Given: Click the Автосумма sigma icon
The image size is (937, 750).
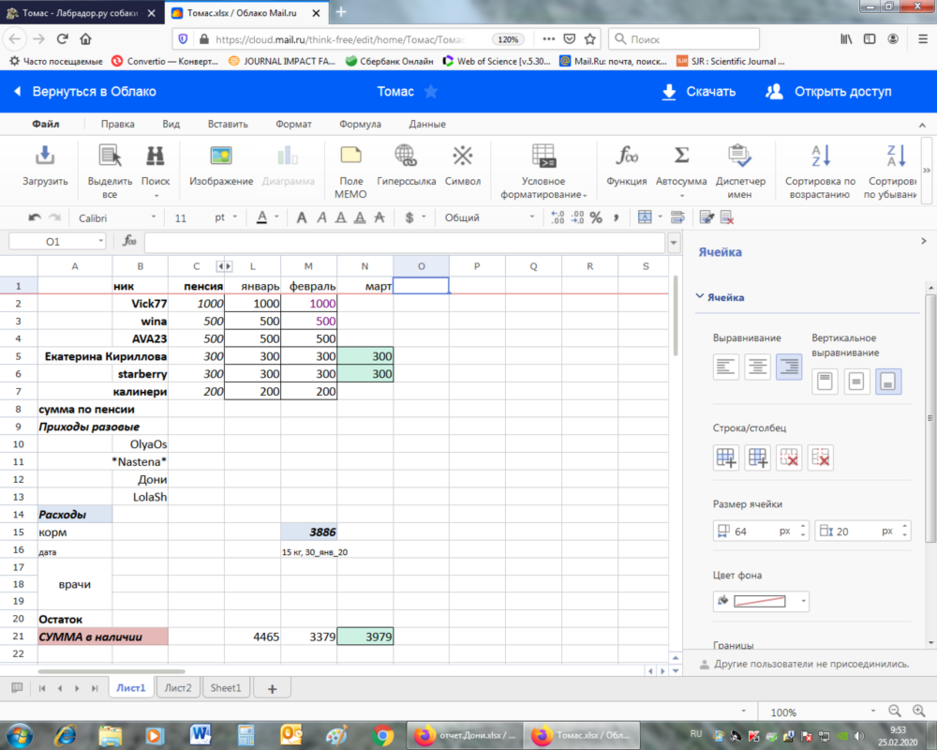Looking at the screenshot, I should coord(681,156).
